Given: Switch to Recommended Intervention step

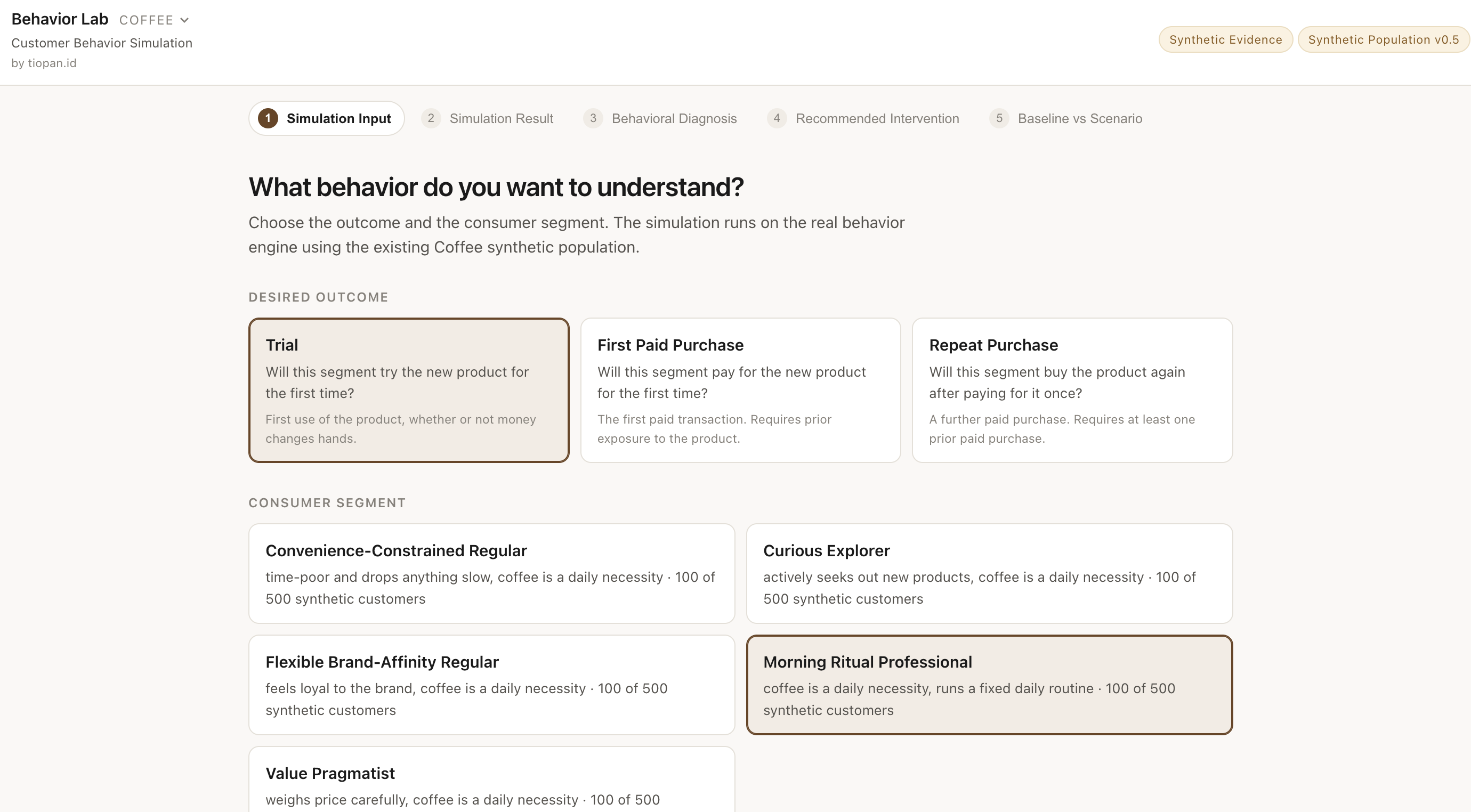Looking at the screenshot, I should pyautogui.click(x=863, y=118).
